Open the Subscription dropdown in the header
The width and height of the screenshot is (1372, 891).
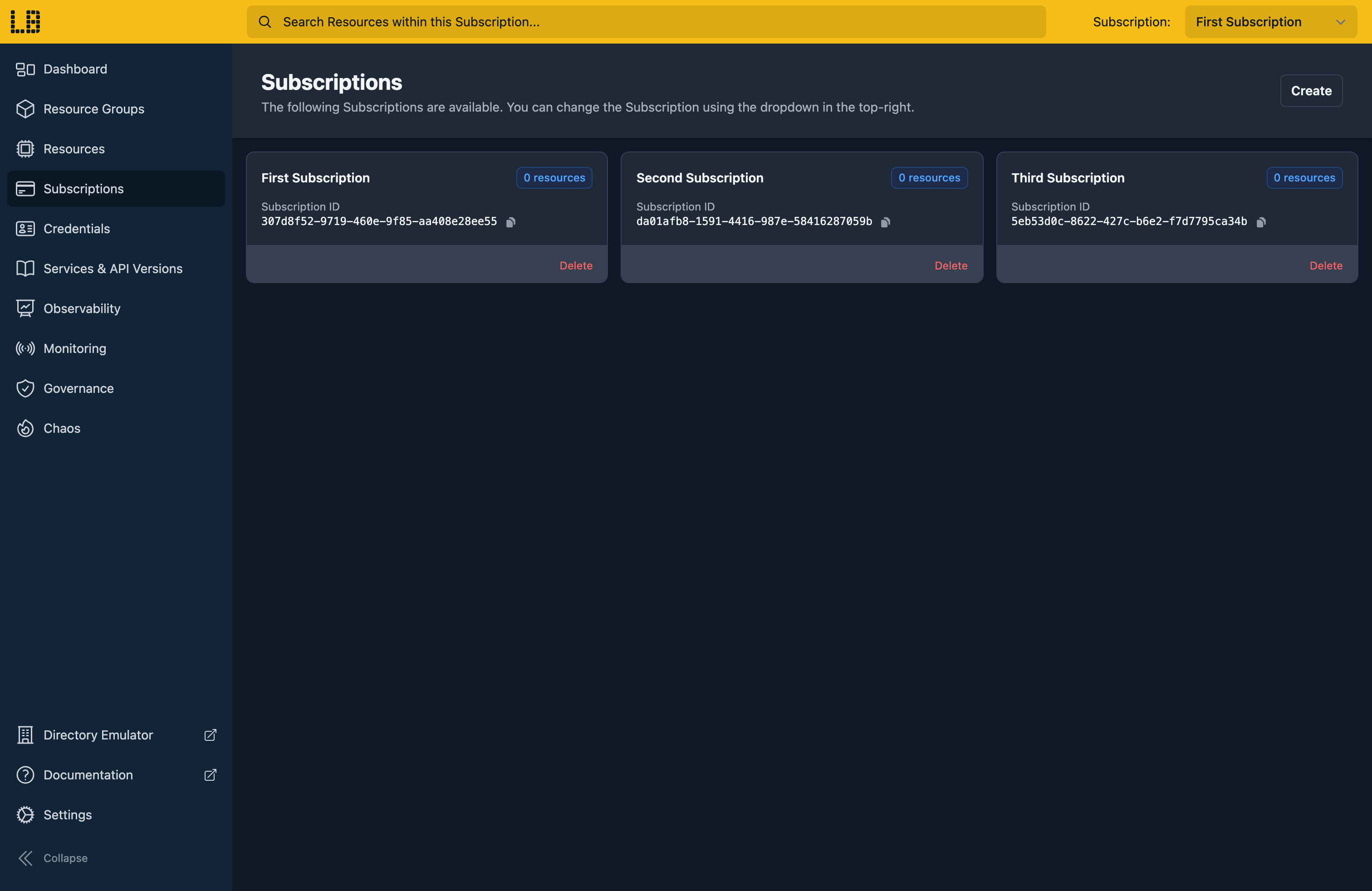point(1270,22)
